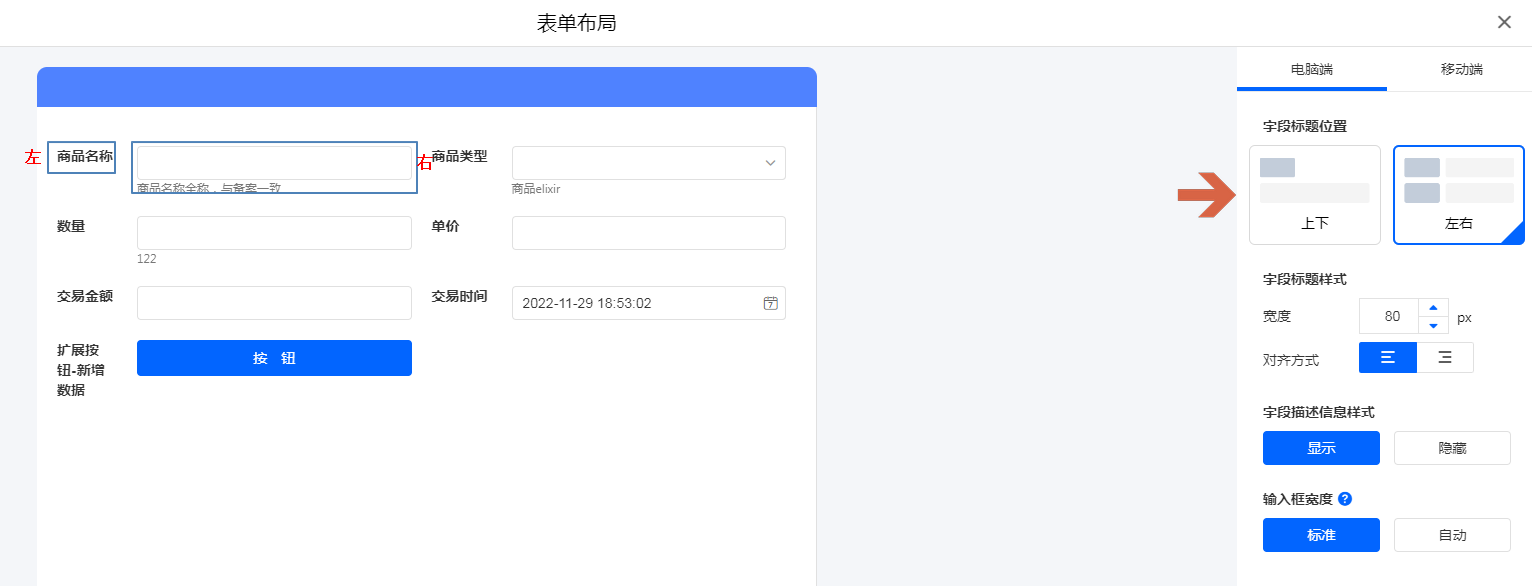
Task: Click the help icon beside 输入框宽度
Action: click(x=1345, y=499)
